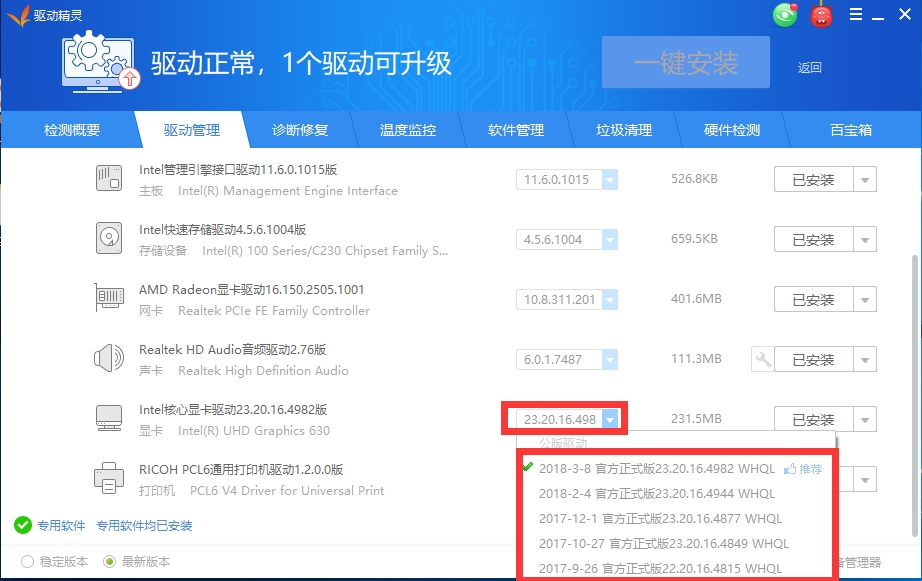Click size value 401.6MB
This screenshot has width=922, height=581.
696,299
